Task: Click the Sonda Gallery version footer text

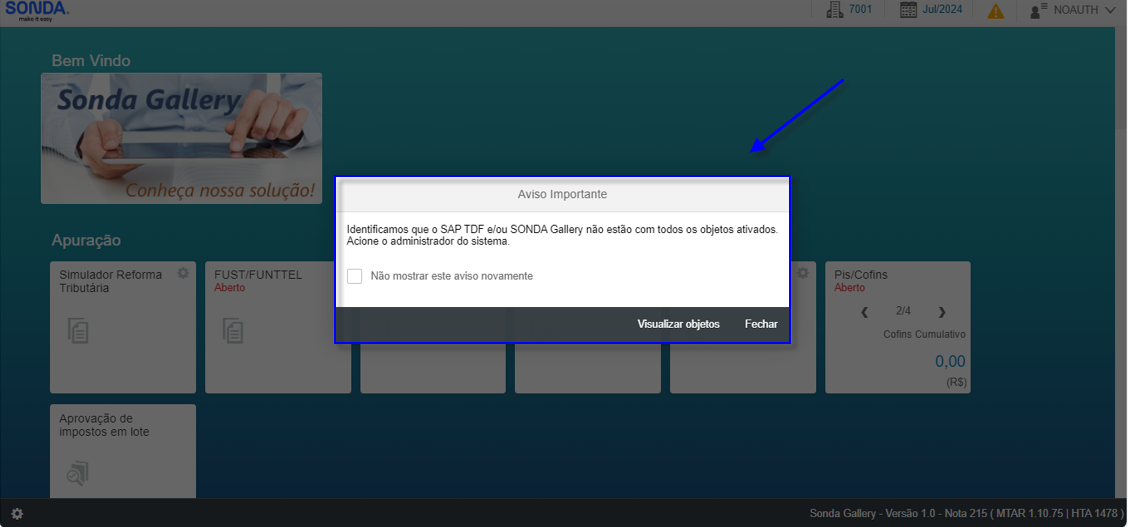Action: point(967,513)
